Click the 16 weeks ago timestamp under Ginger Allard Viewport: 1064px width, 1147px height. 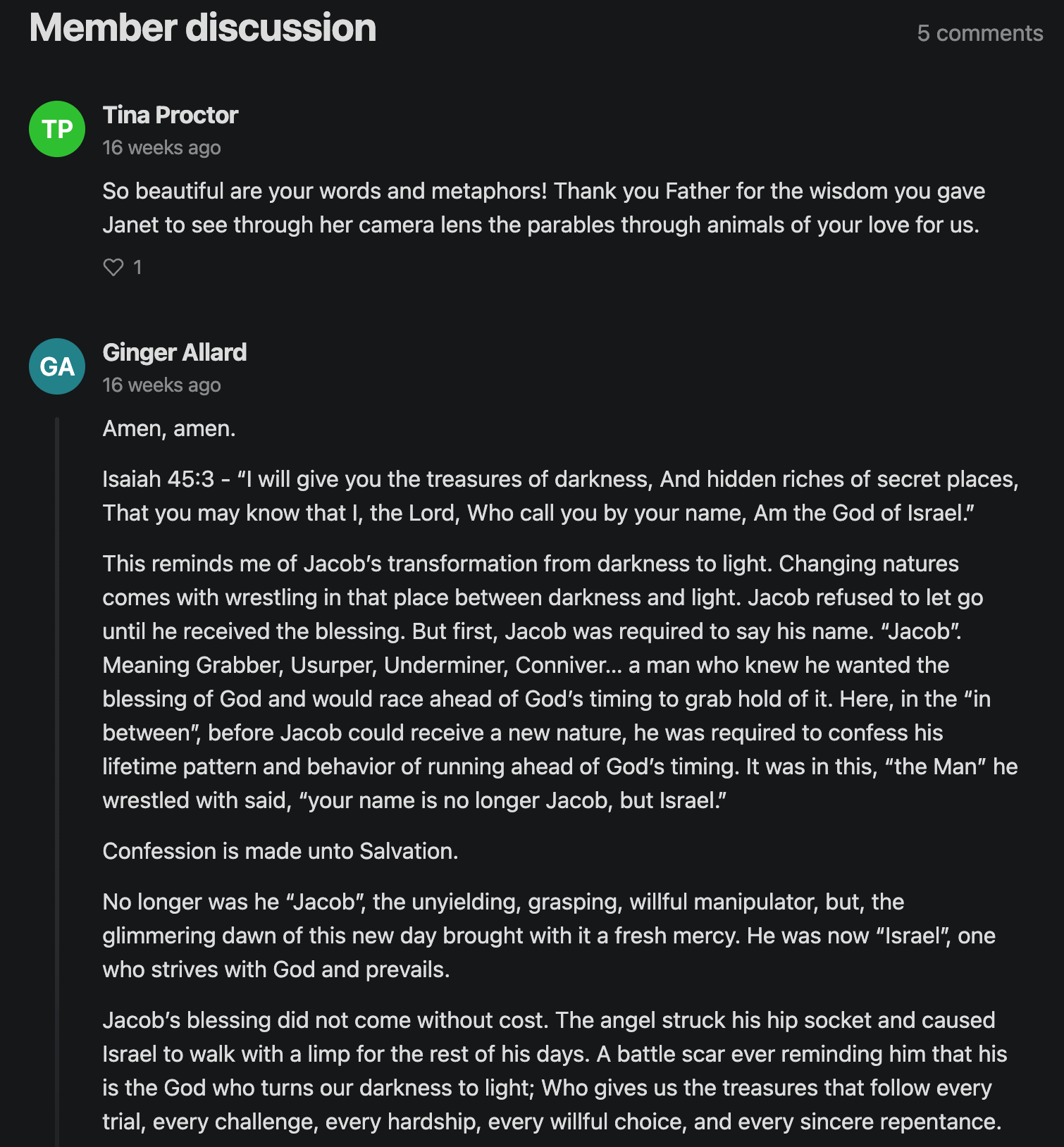pos(162,385)
